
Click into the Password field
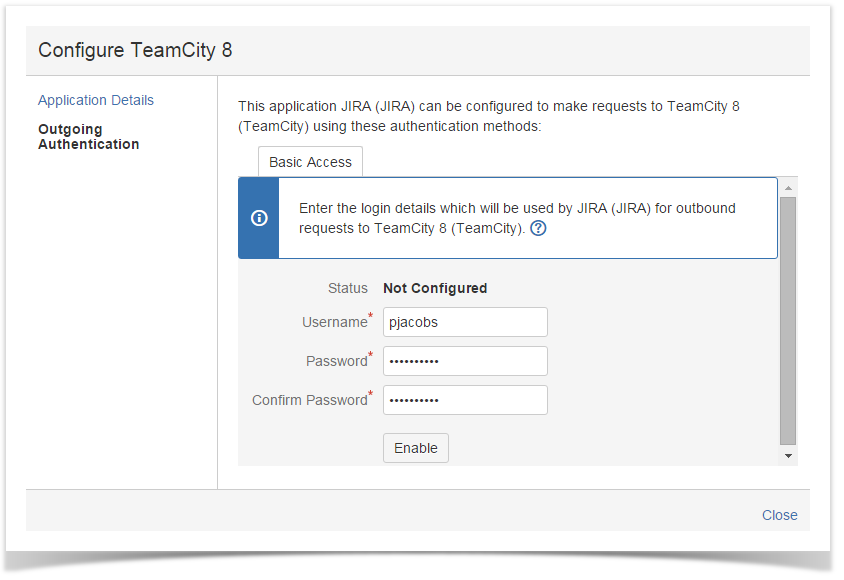(465, 361)
